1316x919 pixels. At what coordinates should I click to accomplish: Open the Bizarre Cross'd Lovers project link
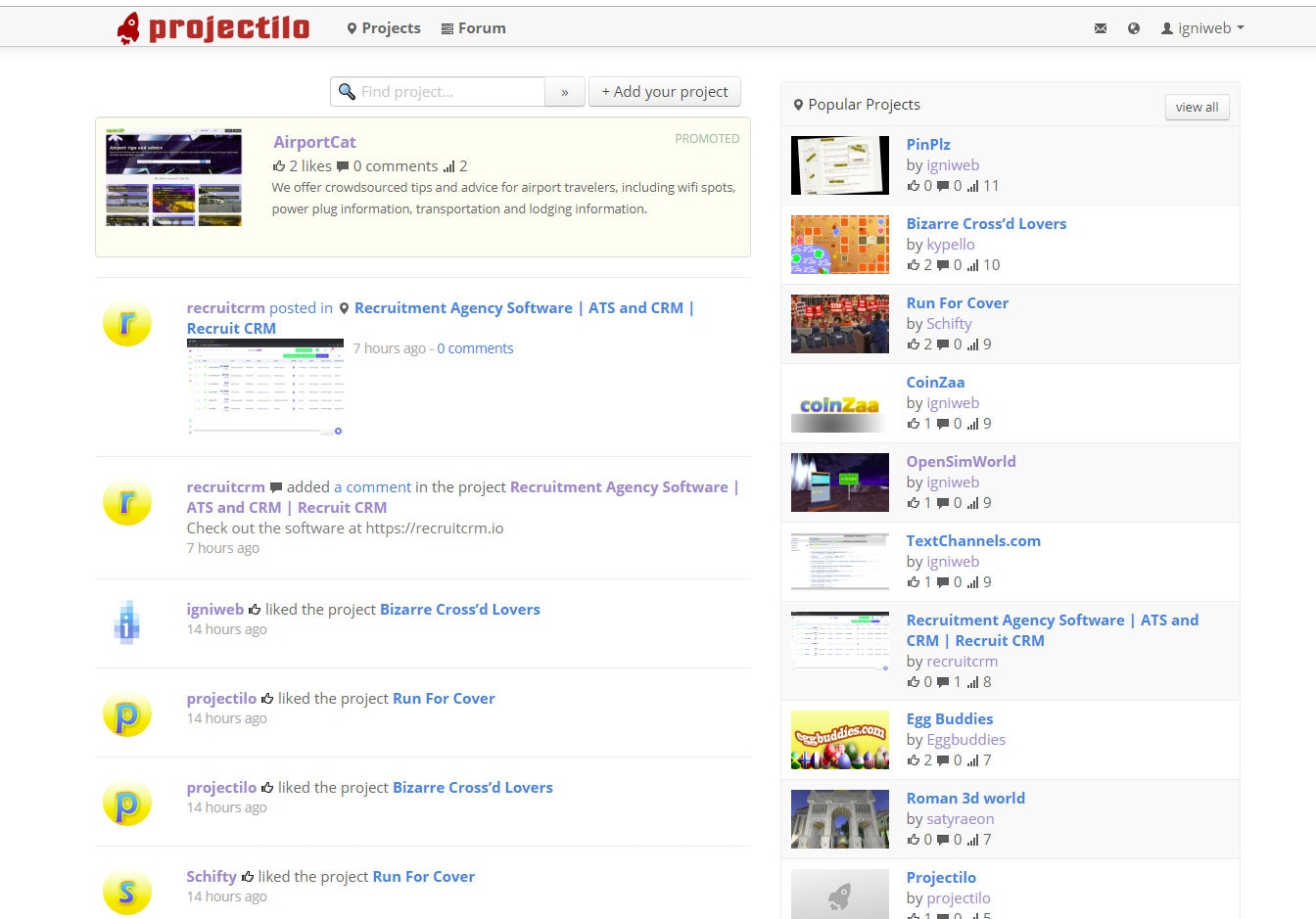(986, 223)
